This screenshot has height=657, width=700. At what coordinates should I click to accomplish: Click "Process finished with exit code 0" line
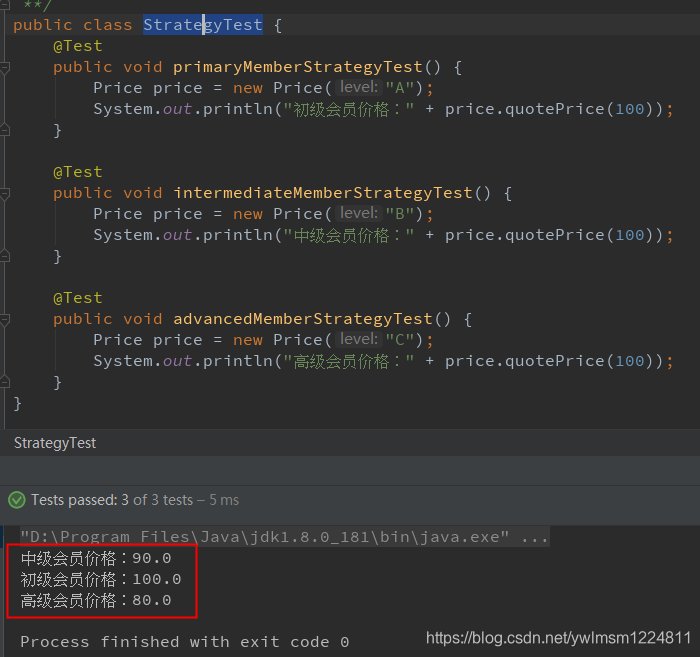tap(185, 642)
